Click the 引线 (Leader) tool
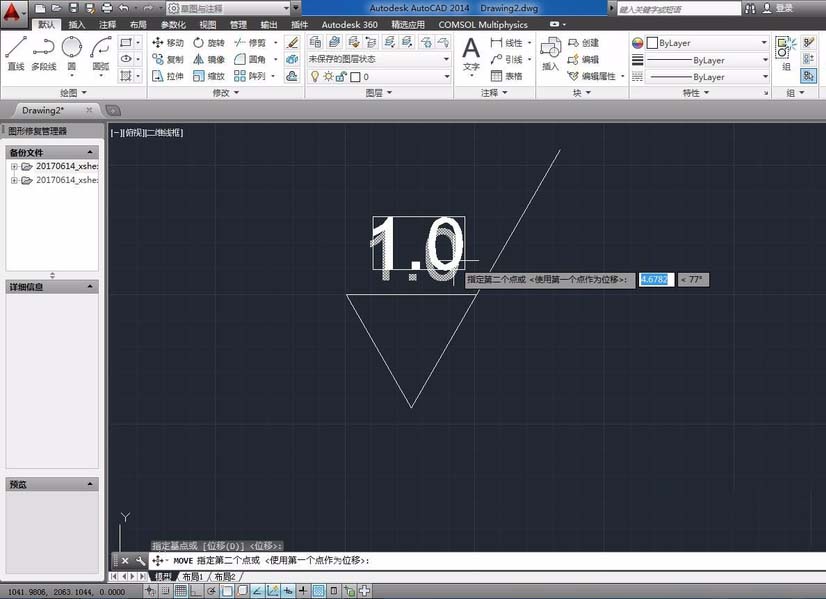826x599 pixels. (507, 60)
